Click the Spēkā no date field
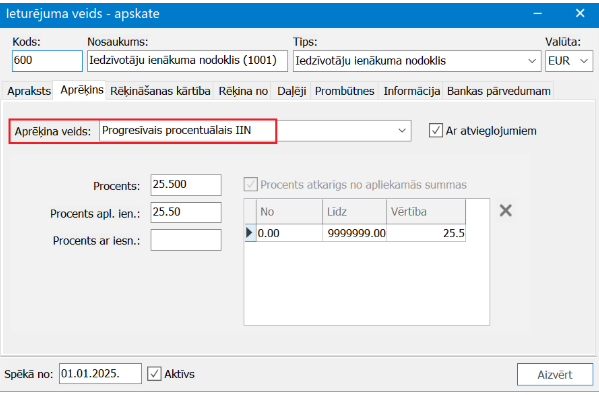The image size is (599, 395). (100, 373)
